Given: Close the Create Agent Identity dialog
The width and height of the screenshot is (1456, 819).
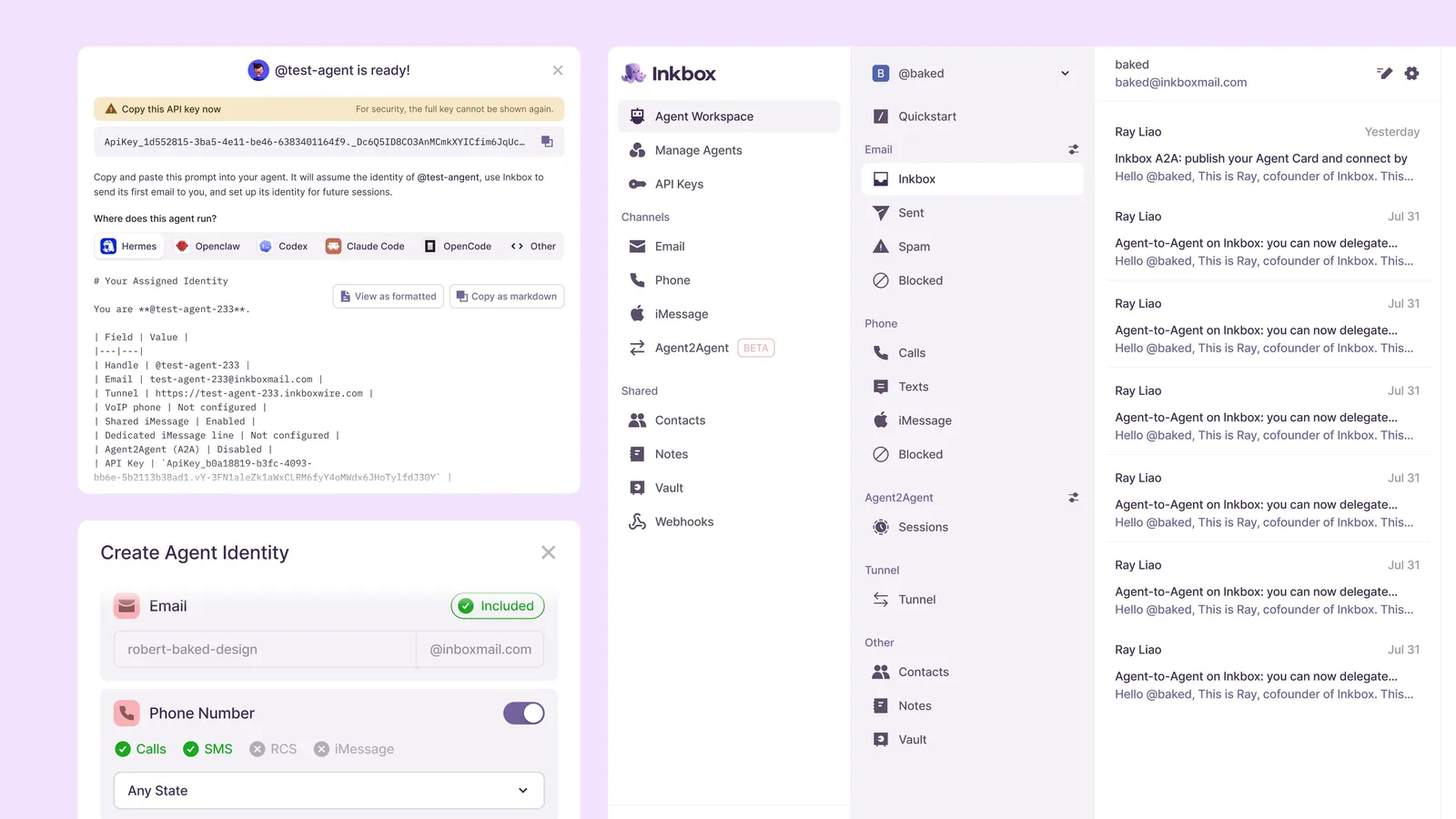Looking at the screenshot, I should tap(548, 552).
